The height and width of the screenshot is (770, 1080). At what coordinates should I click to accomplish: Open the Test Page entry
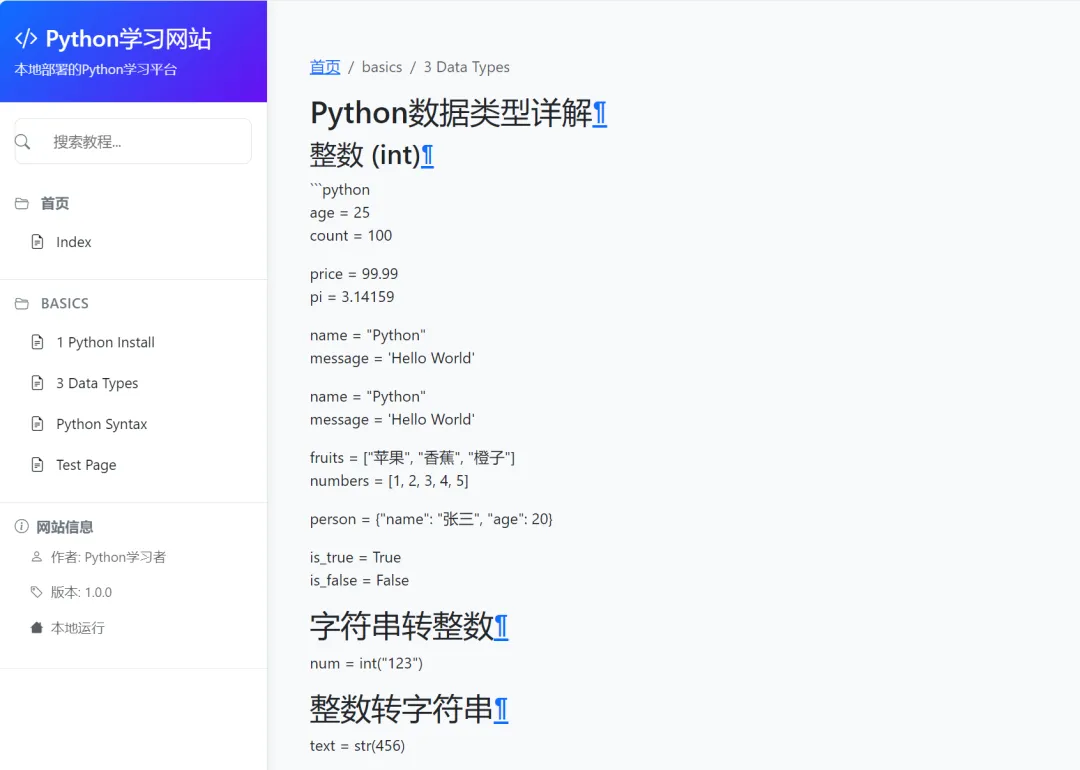[86, 466]
